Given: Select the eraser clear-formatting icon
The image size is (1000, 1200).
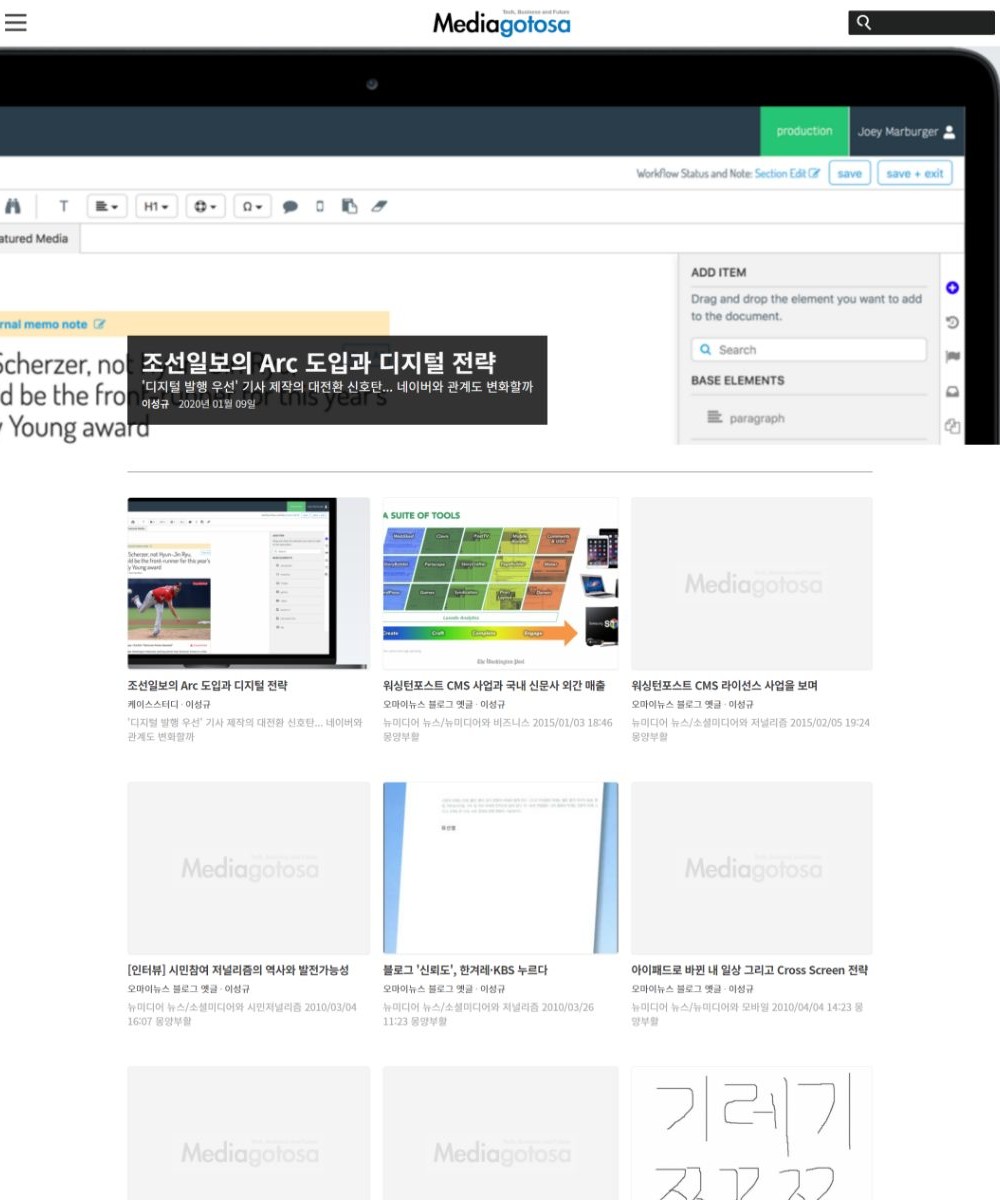Looking at the screenshot, I should [377, 207].
